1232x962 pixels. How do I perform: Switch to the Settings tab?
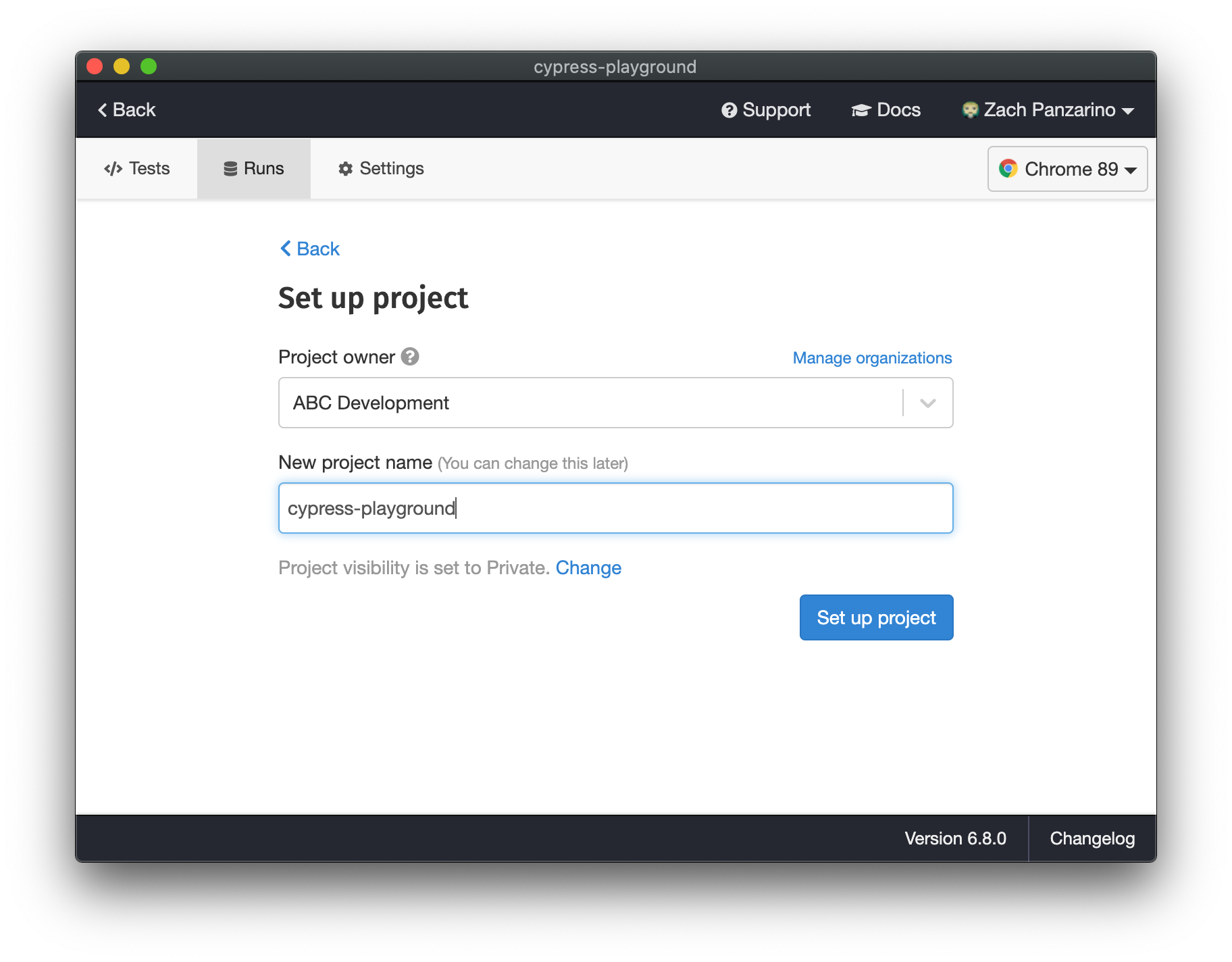(380, 168)
